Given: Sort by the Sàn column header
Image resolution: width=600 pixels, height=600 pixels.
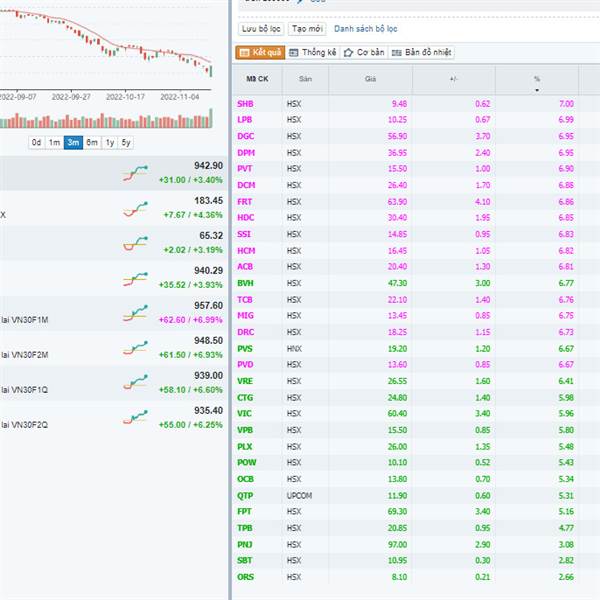Looking at the screenshot, I should click(305, 79).
